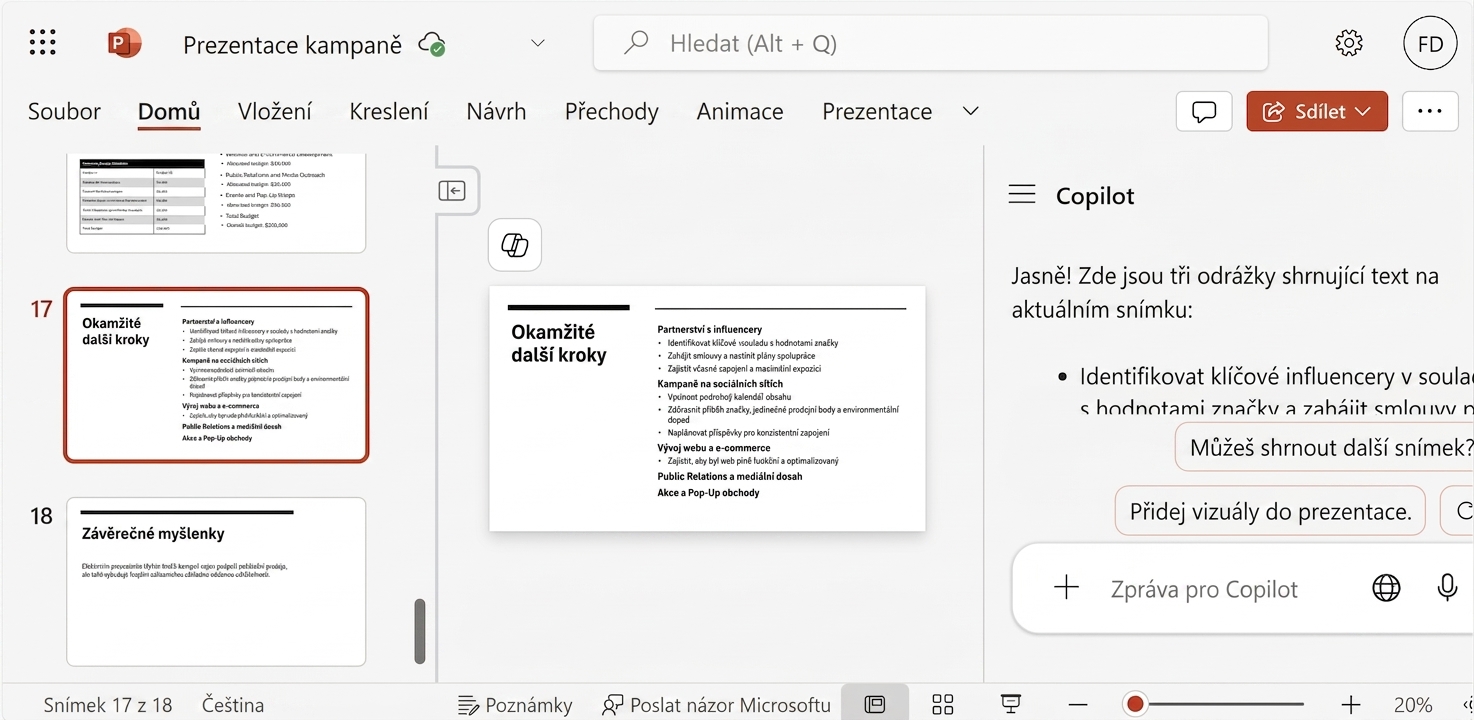Switch to slide sorter grid view
This screenshot has width=1474, height=720.
[943, 704]
